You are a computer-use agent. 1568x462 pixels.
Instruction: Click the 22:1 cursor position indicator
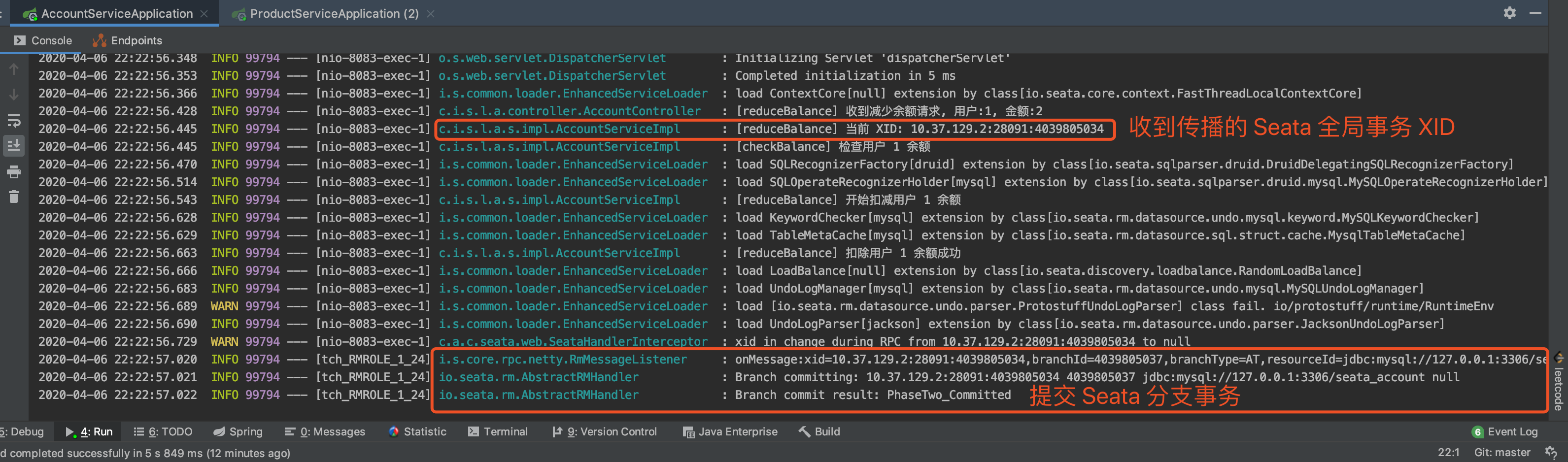coord(1448,452)
